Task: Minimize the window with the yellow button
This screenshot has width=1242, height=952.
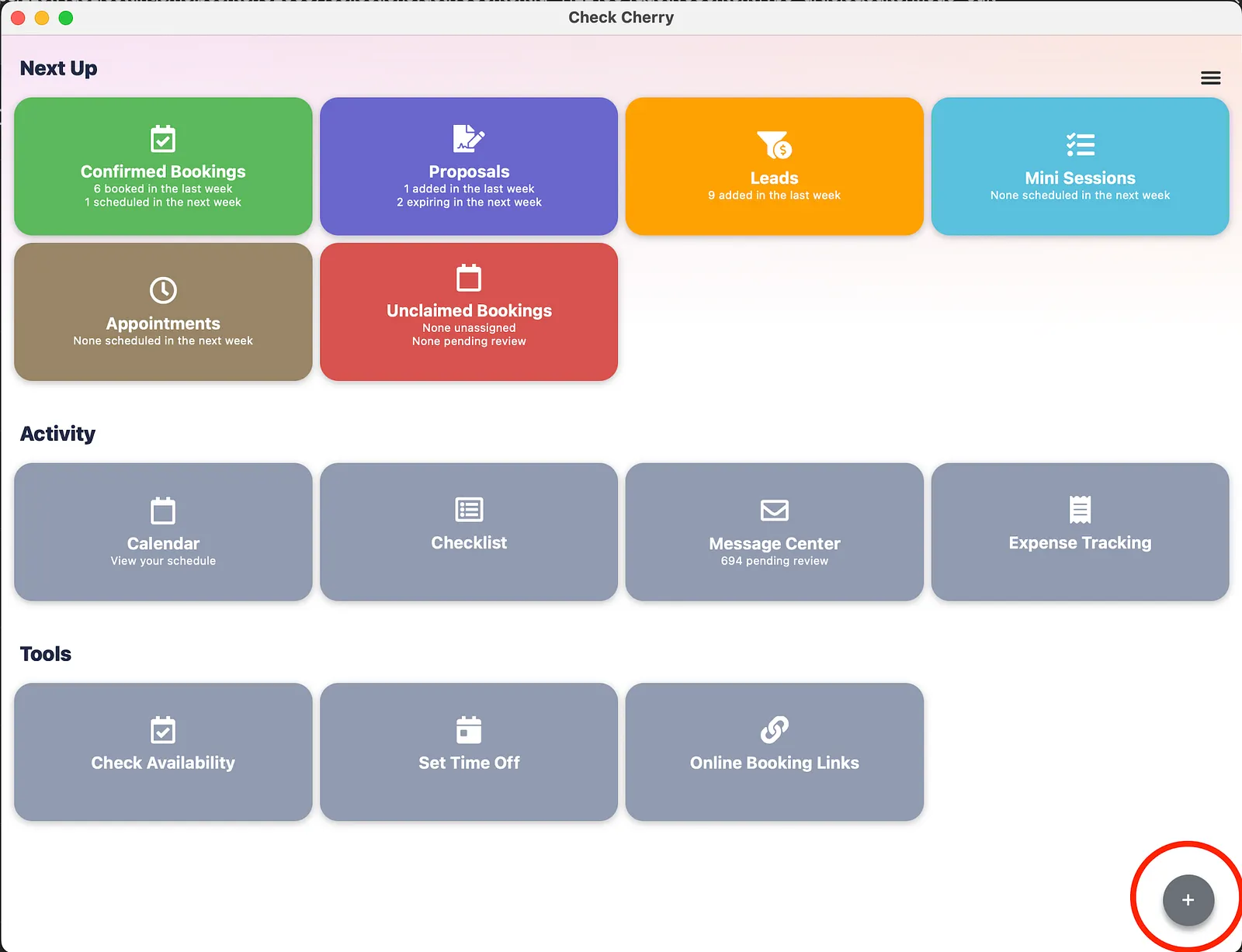Action: pos(42,18)
